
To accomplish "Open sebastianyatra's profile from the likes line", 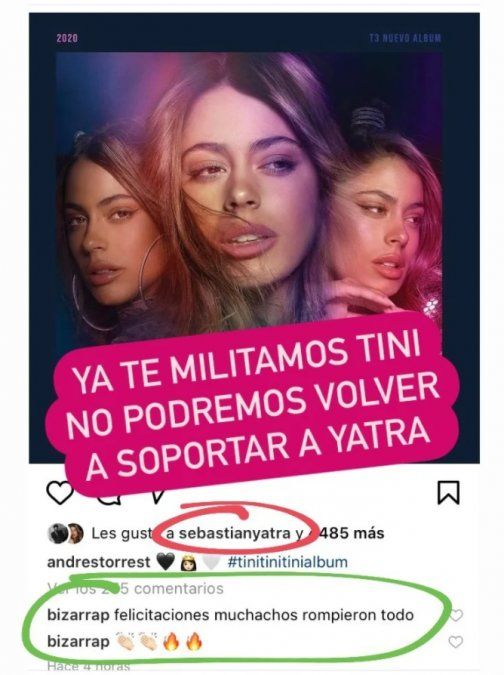I will pos(235,534).
